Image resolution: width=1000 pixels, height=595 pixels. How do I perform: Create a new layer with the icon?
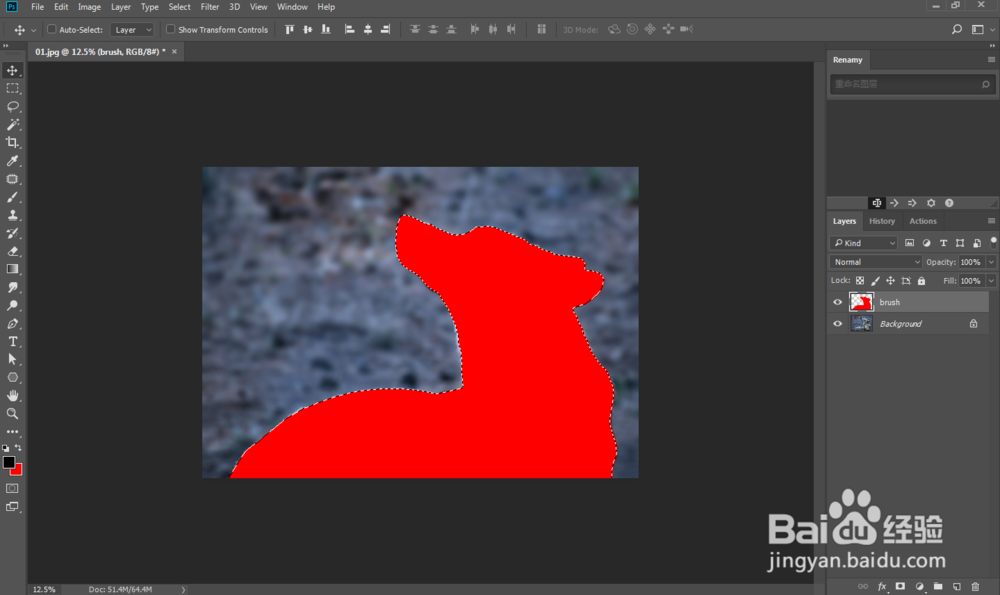coord(957,586)
